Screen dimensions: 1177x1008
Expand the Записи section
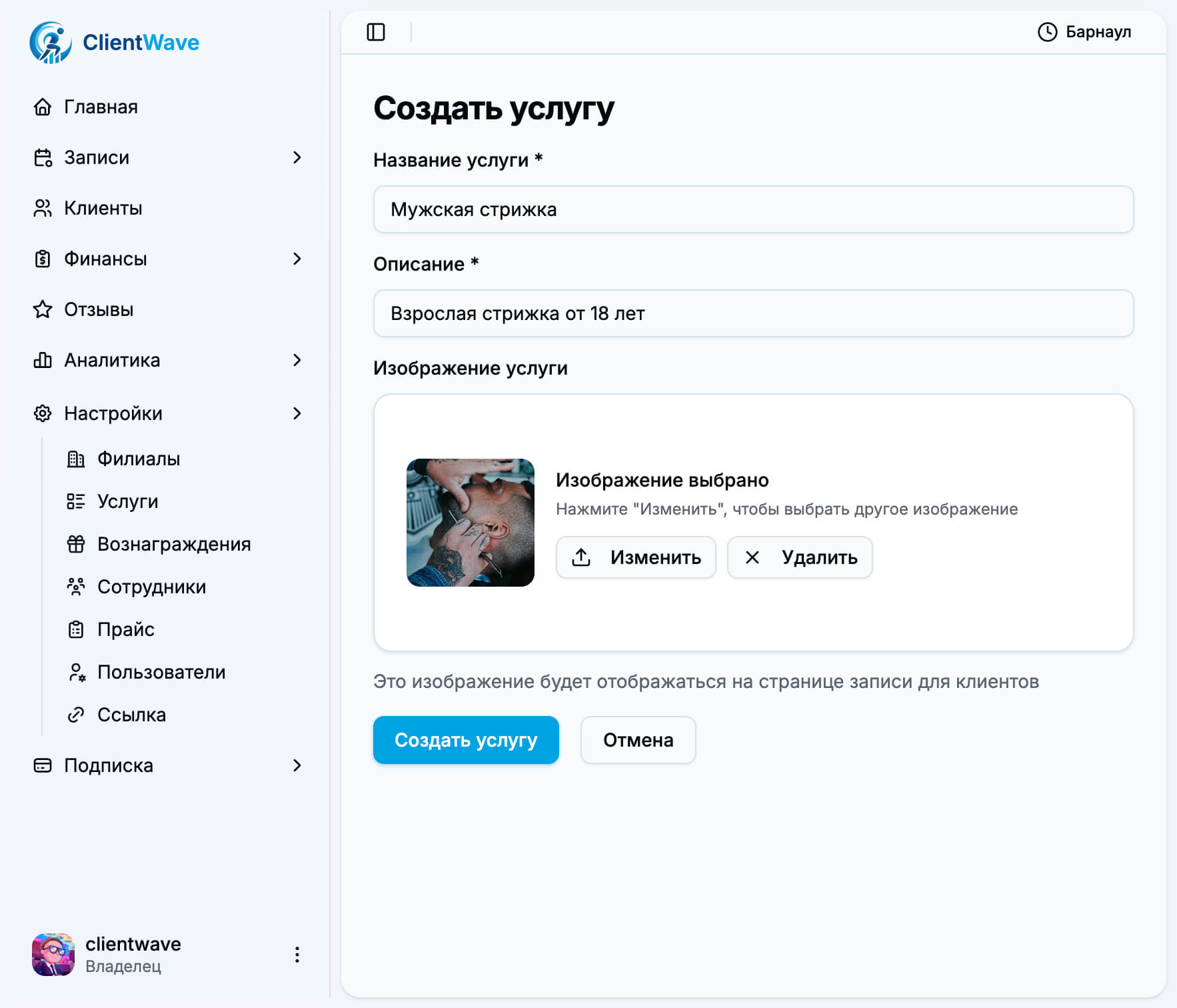coord(298,158)
